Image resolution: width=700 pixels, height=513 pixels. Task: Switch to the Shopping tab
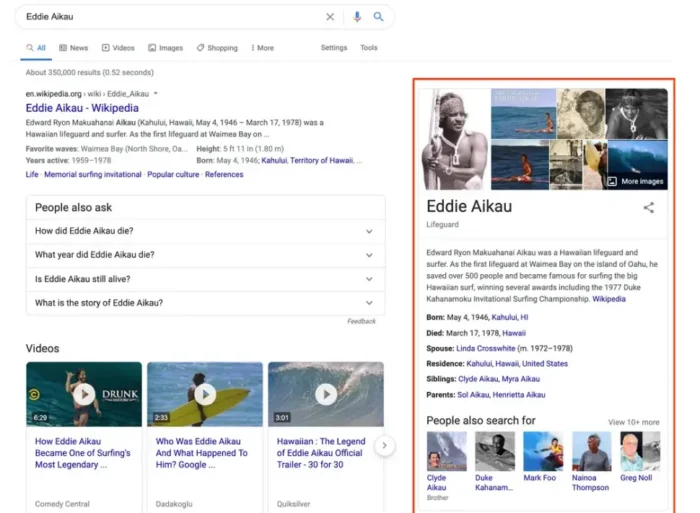(x=217, y=48)
